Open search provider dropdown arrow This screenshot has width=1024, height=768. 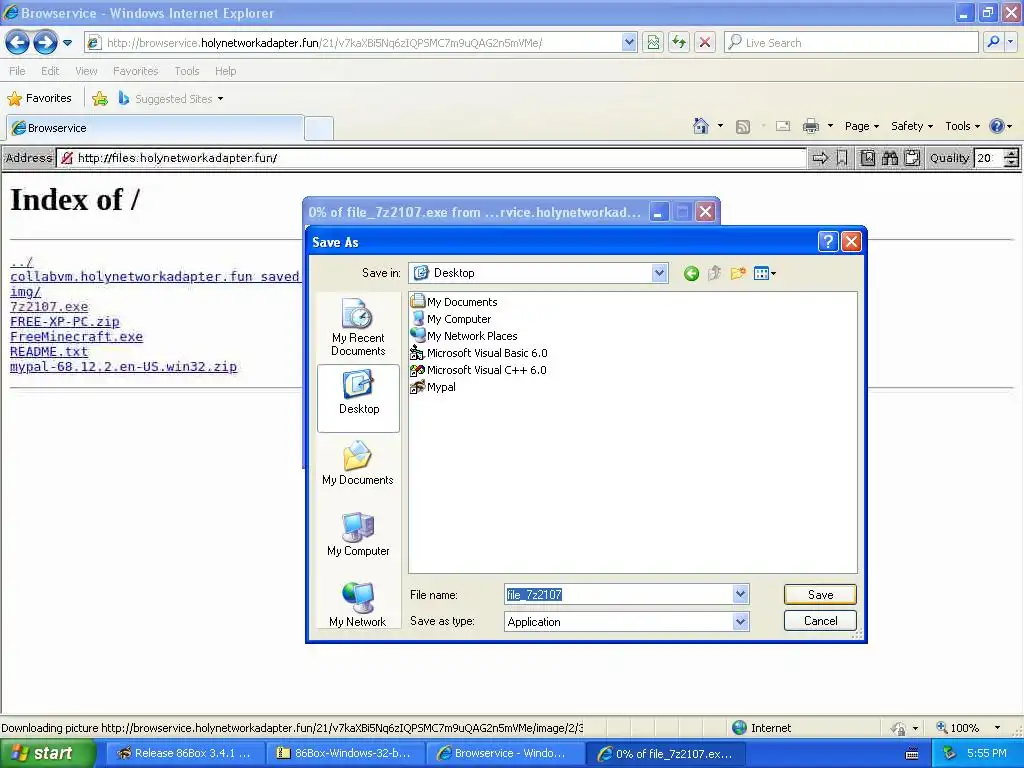pyautogui.click(x=1010, y=42)
